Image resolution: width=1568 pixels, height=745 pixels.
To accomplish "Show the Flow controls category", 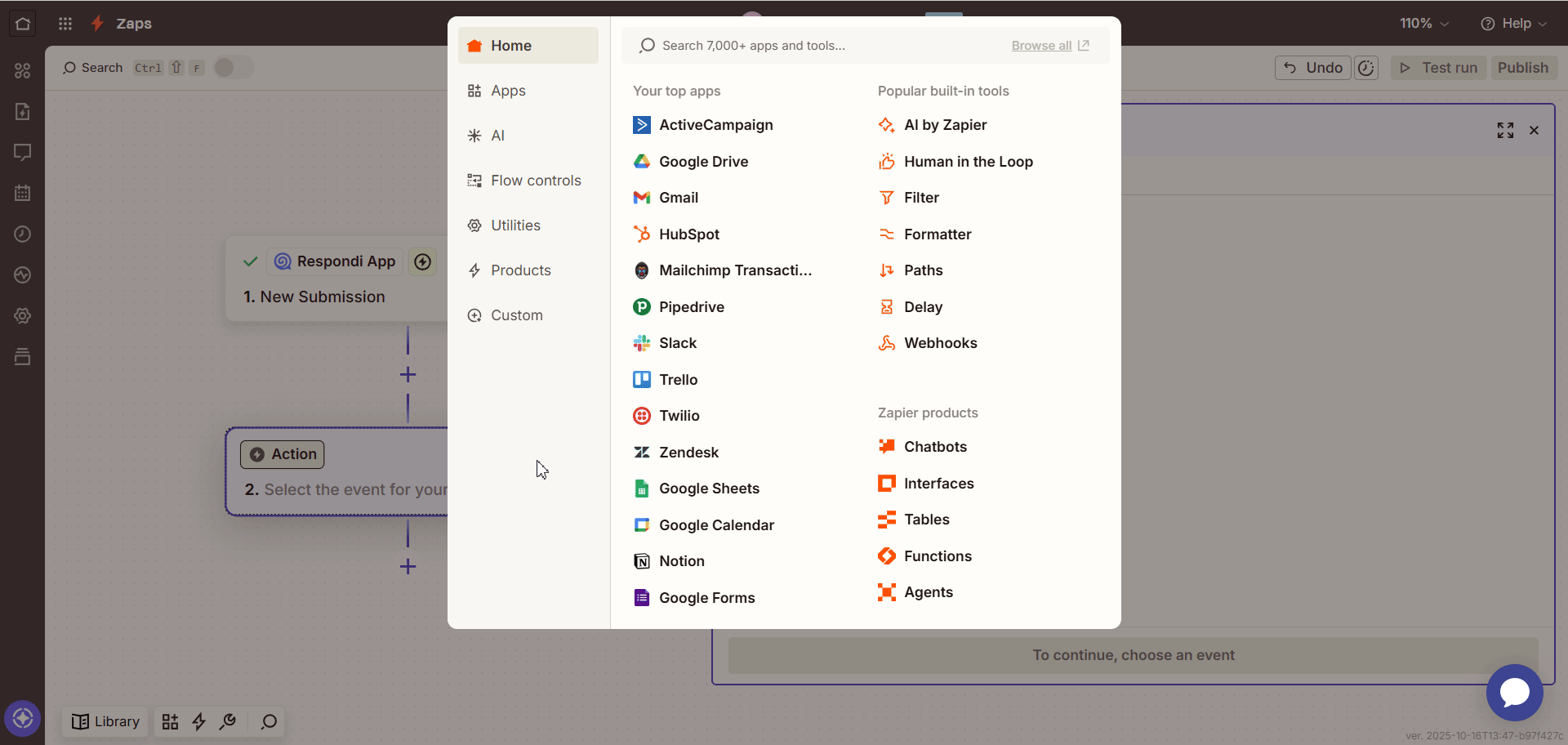I will point(528,181).
